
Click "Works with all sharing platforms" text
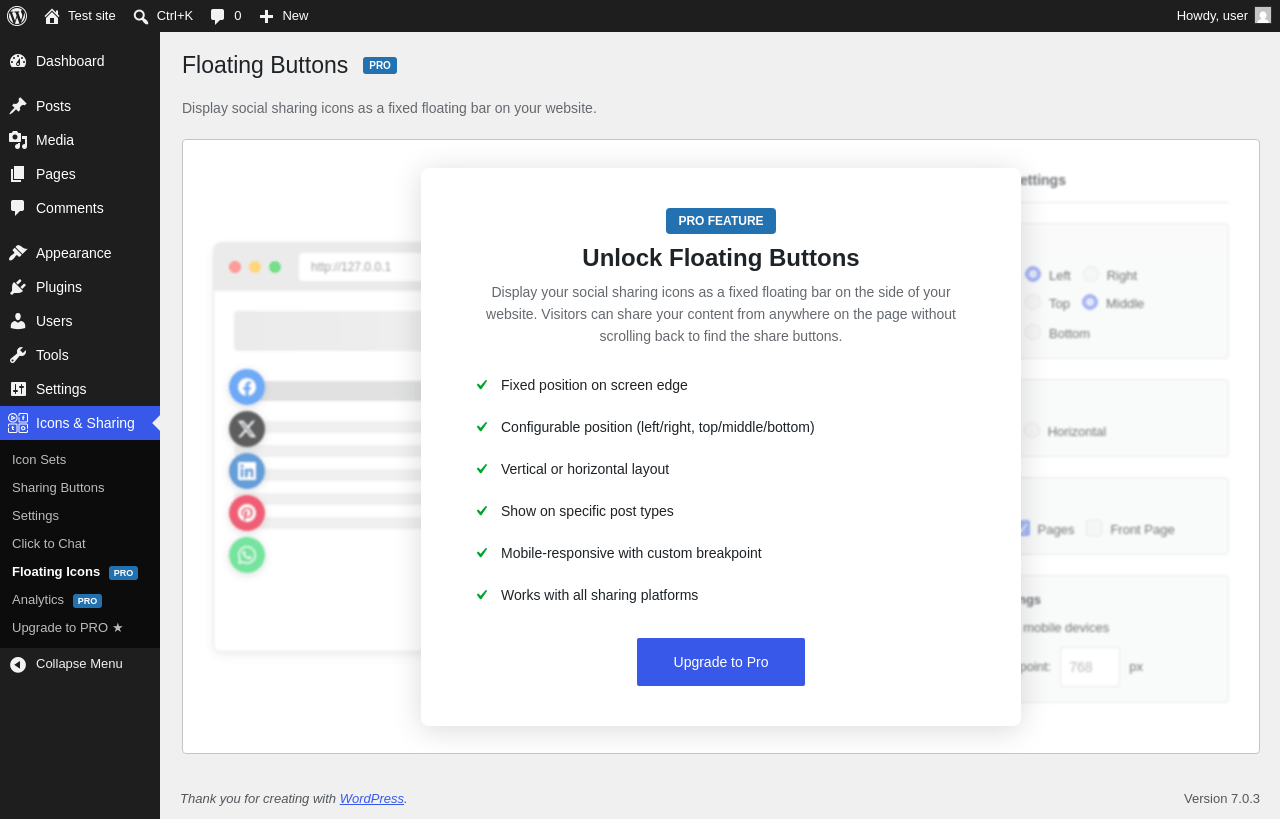click(599, 595)
